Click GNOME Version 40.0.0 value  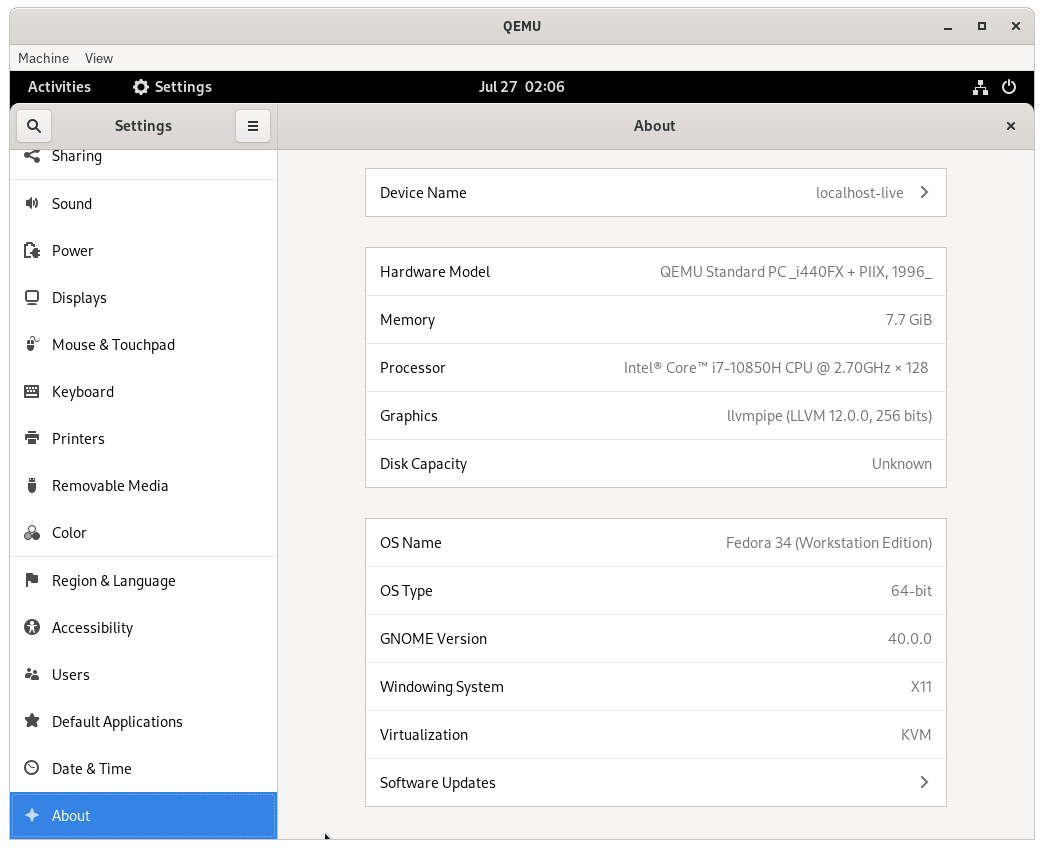tap(910, 639)
